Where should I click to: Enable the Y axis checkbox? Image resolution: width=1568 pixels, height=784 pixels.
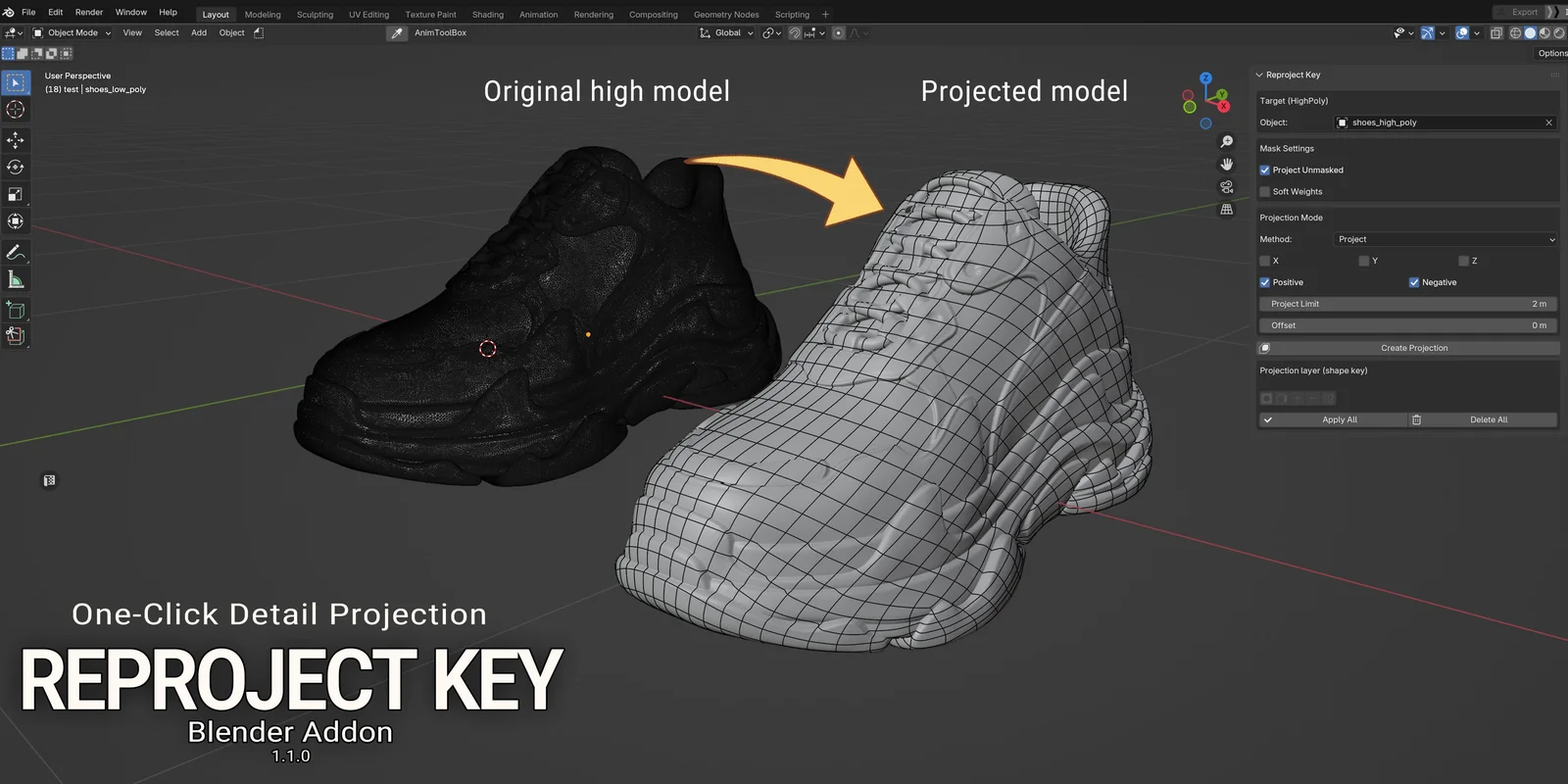1364,261
